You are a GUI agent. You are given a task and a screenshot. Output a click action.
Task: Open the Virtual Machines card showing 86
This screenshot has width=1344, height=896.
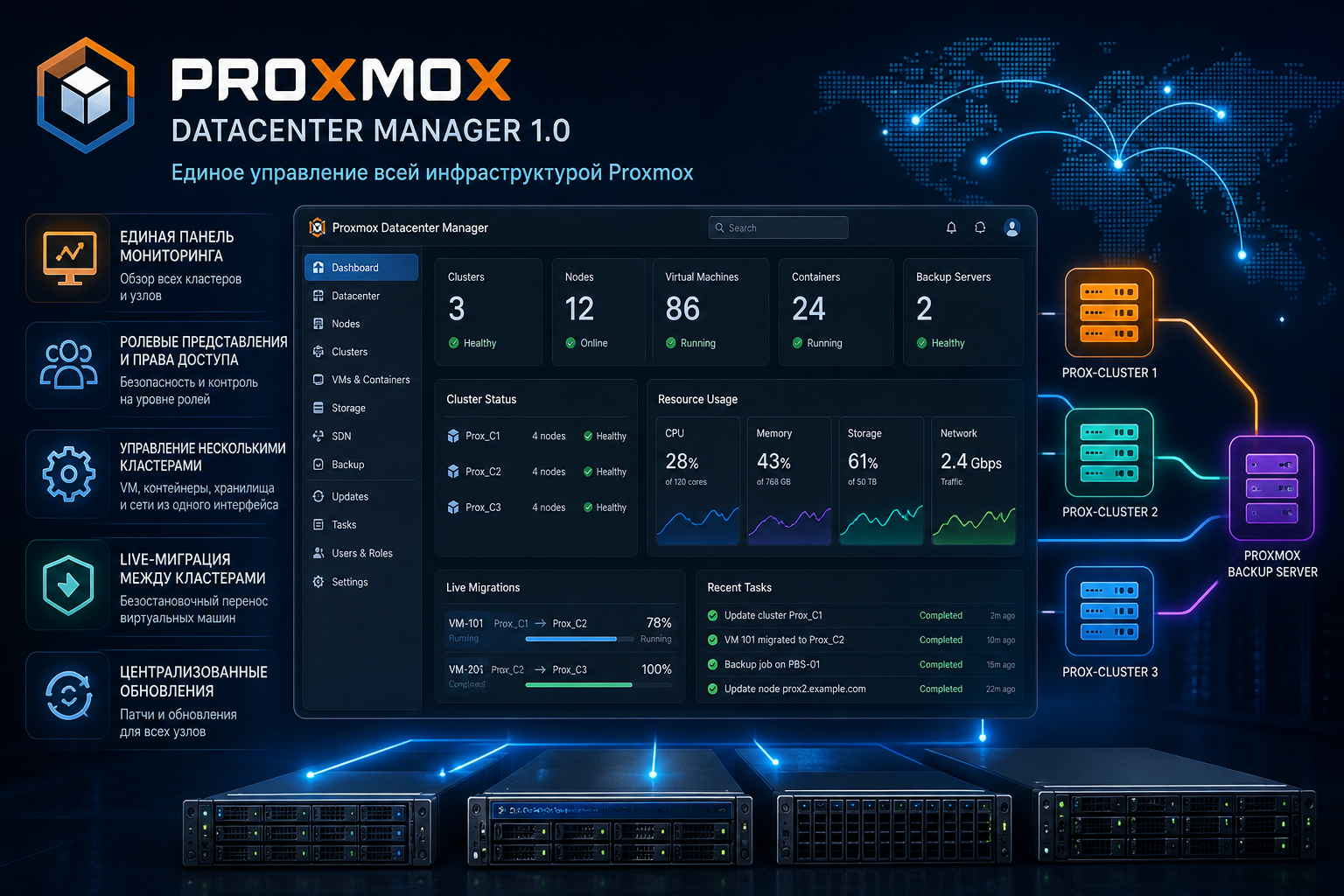pos(710,311)
